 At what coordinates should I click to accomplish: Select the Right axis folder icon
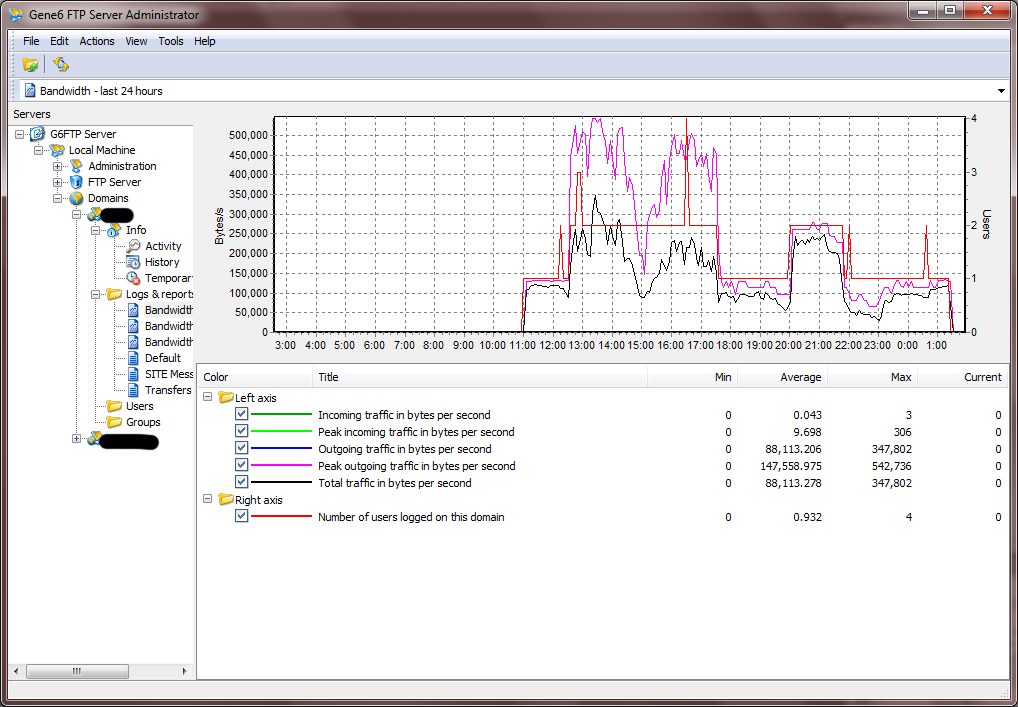pos(226,500)
